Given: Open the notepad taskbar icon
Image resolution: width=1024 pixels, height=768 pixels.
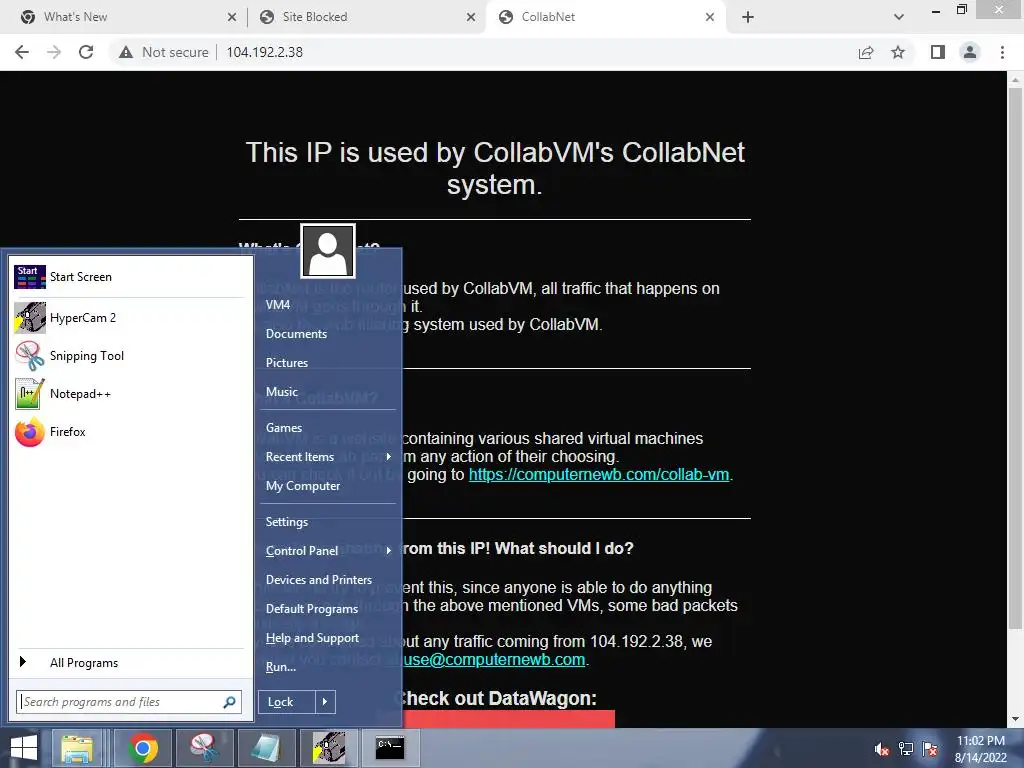Looking at the screenshot, I should pyautogui.click(x=266, y=748).
